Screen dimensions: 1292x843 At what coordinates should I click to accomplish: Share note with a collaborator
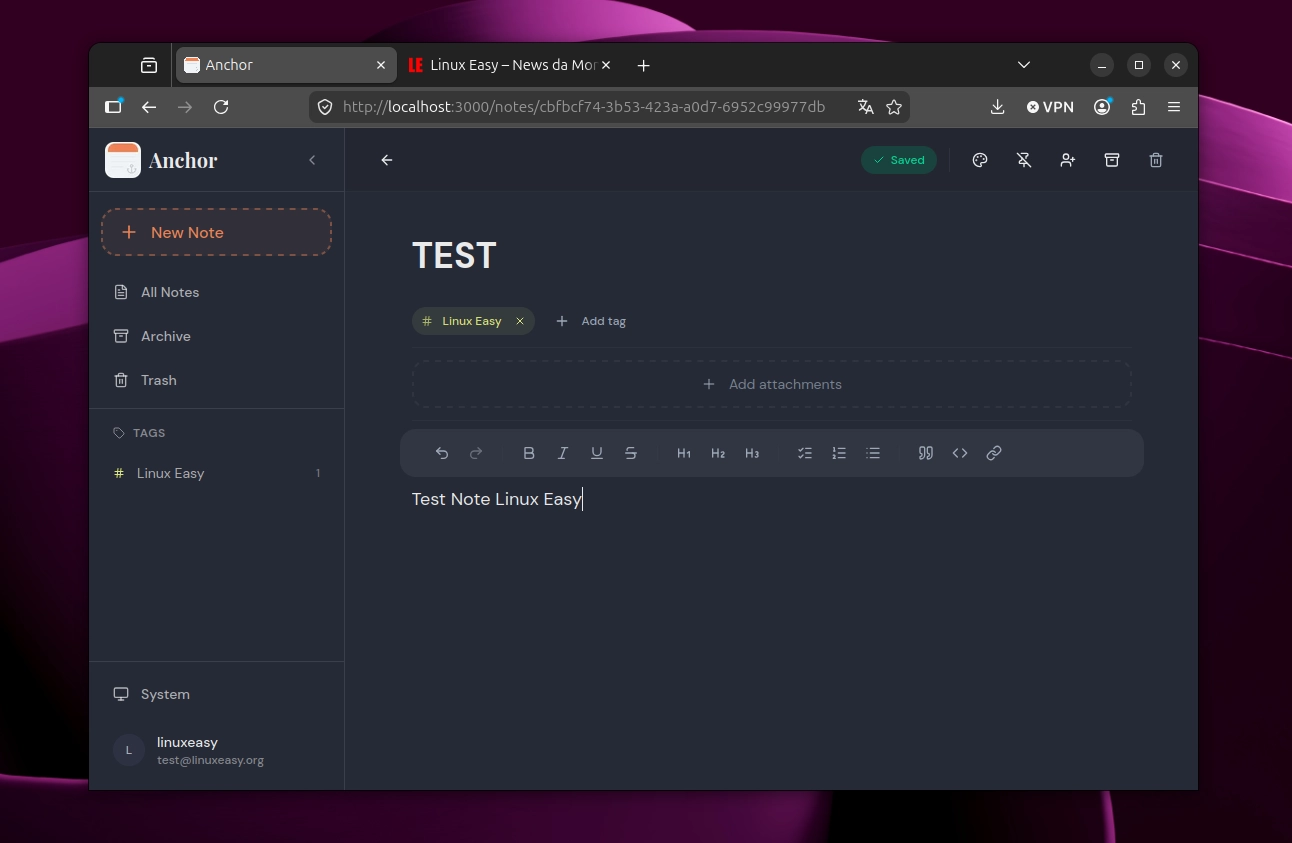[1068, 160]
